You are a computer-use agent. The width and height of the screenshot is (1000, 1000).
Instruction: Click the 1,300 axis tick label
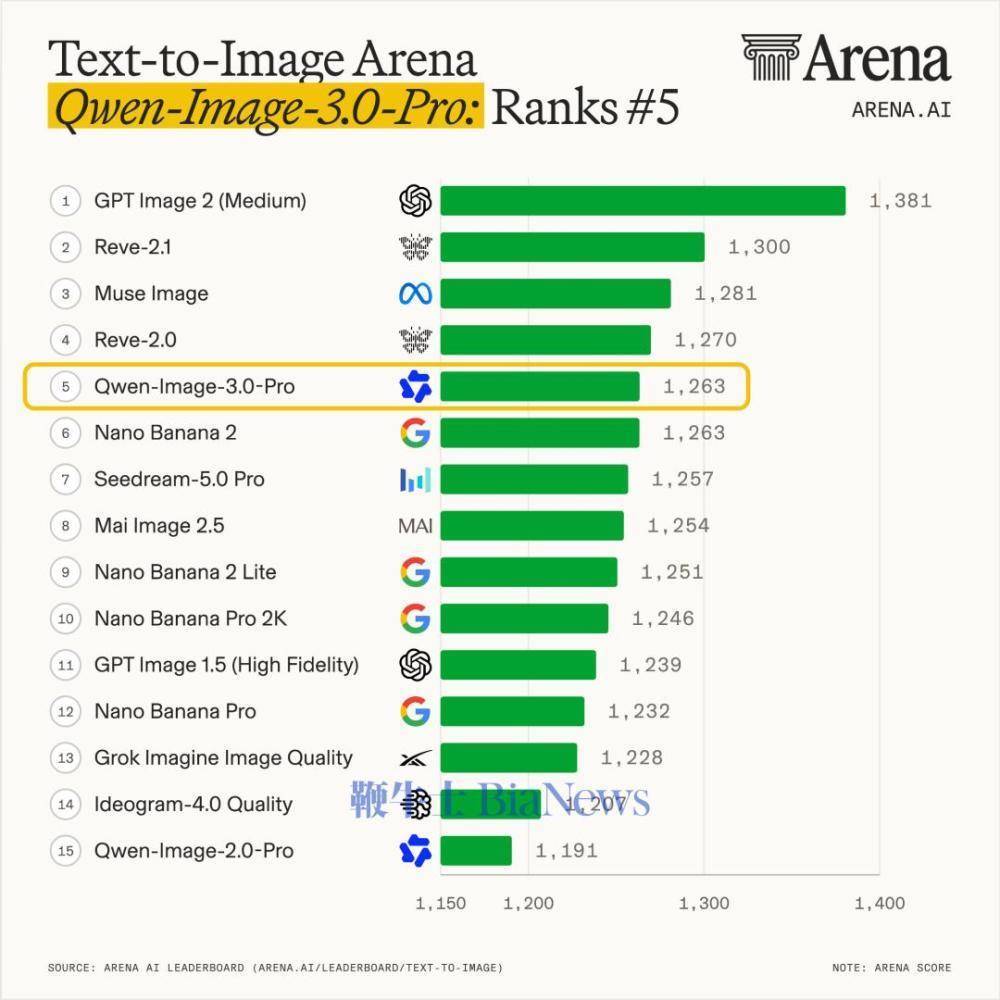click(x=703, y=903)
